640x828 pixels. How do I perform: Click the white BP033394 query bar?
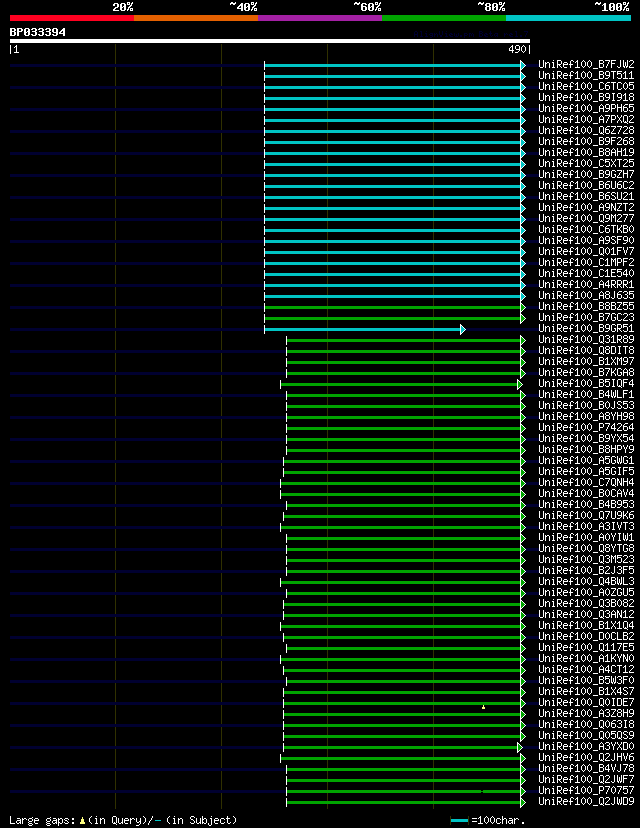point(269,41)
